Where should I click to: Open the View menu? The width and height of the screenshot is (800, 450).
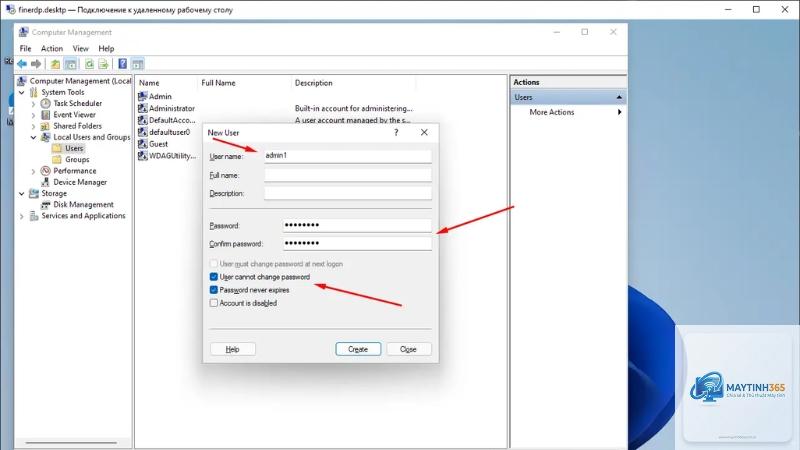pos(81,48)
